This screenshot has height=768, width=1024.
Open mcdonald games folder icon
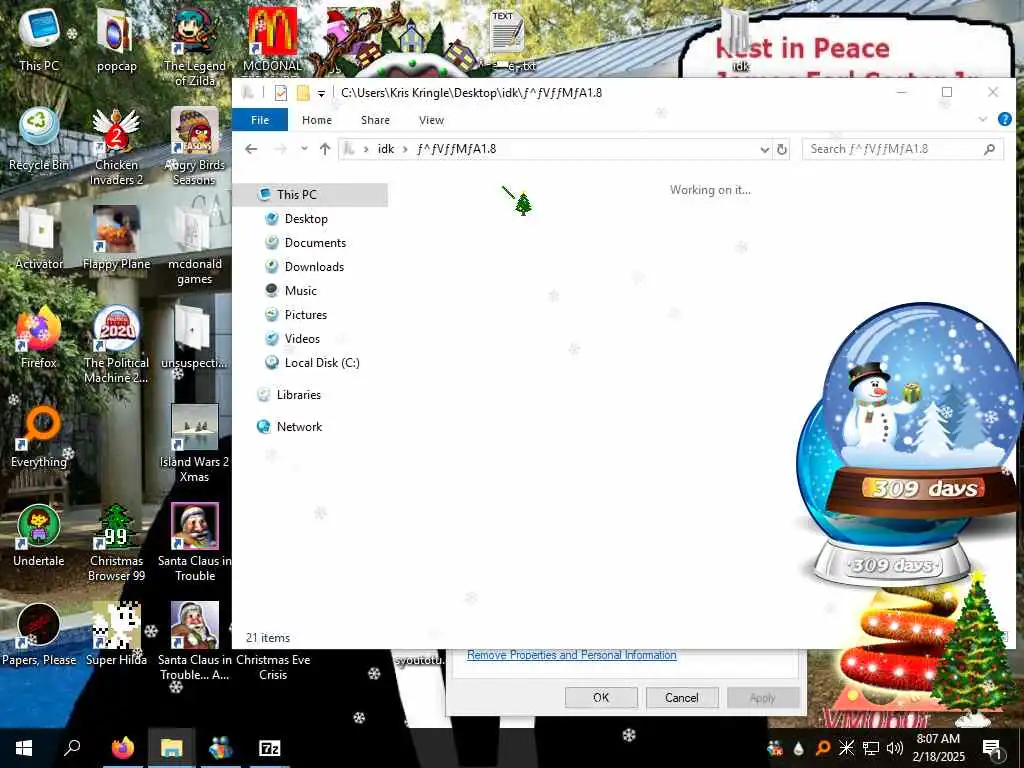tap(195, 246)
